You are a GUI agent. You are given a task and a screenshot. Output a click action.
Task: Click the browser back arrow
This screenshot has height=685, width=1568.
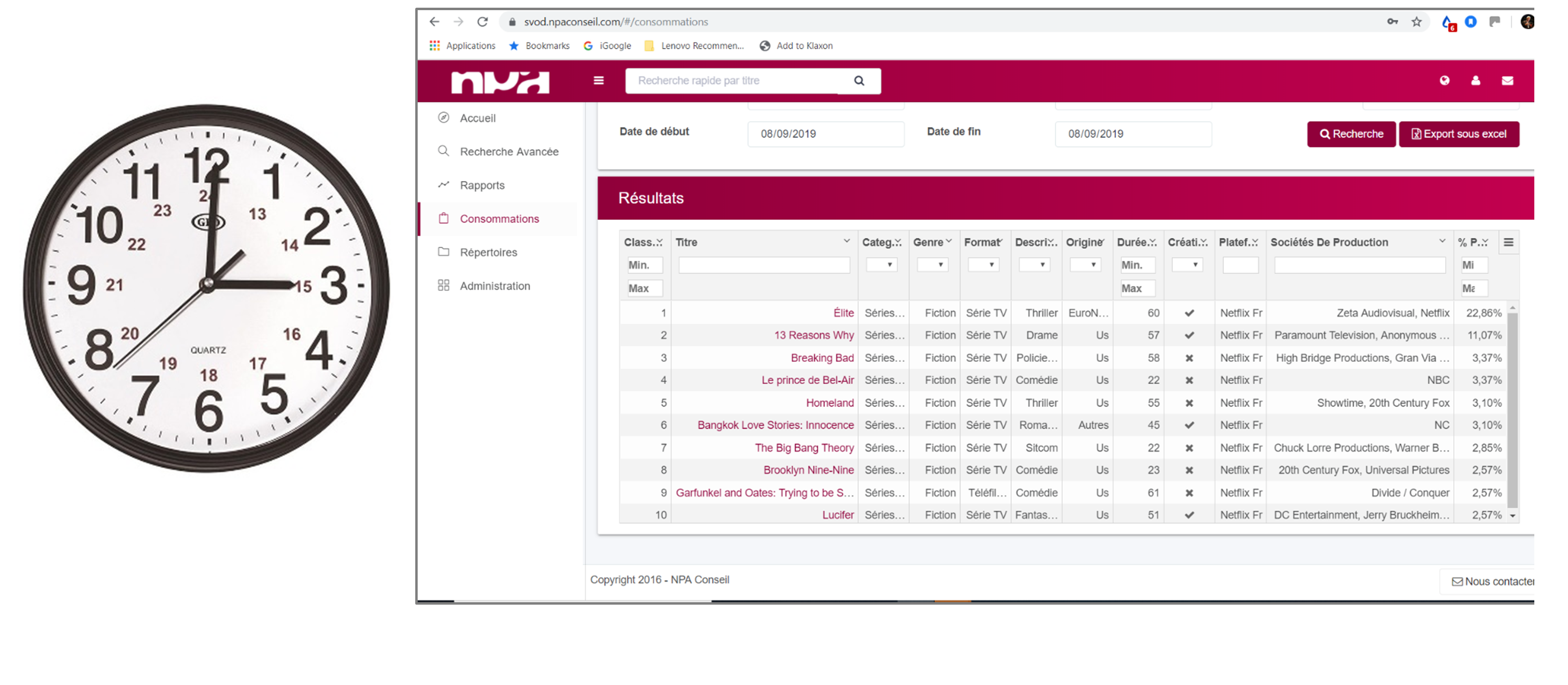(x=434, y=22)
